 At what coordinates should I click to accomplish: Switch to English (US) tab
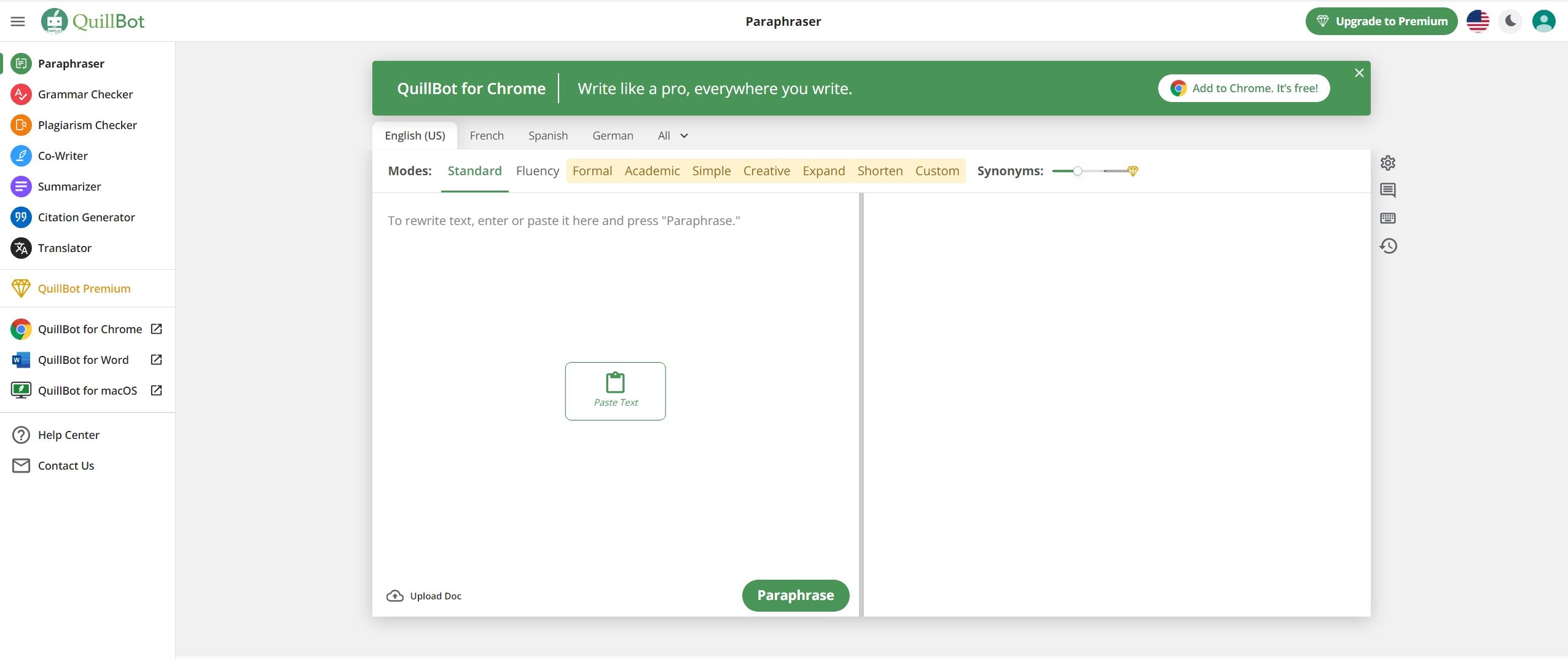[415, 136]
